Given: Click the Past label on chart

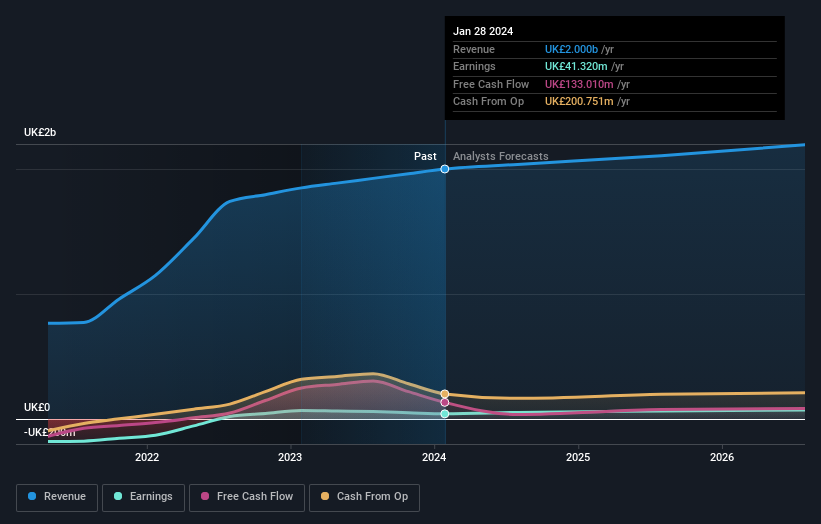Looking at the screenshot, I should pos(425,156).
